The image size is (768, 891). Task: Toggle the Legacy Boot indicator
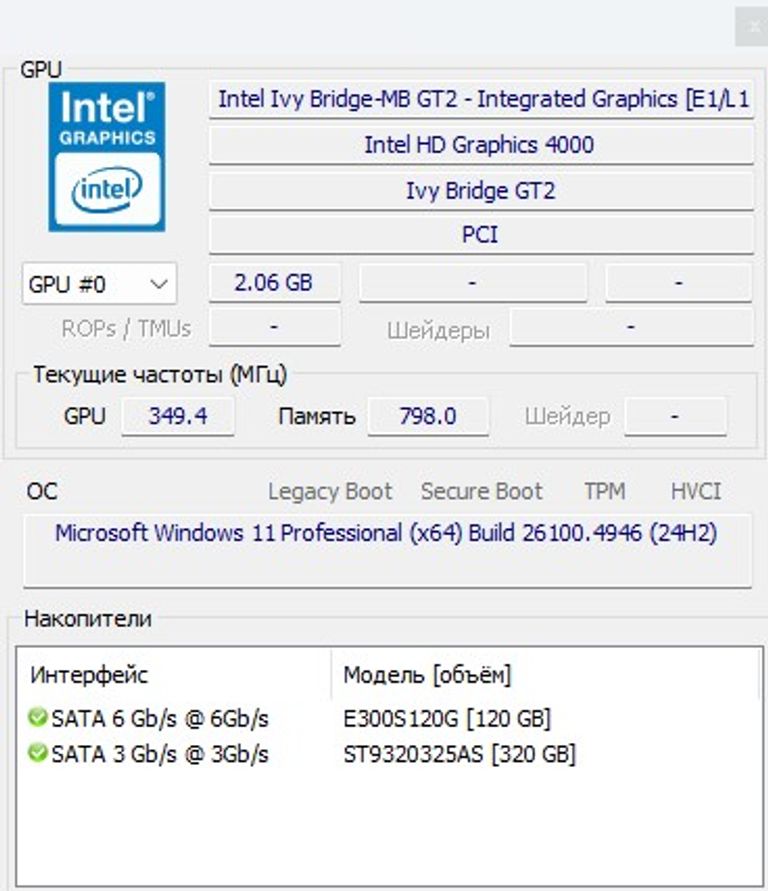[330, 491]
